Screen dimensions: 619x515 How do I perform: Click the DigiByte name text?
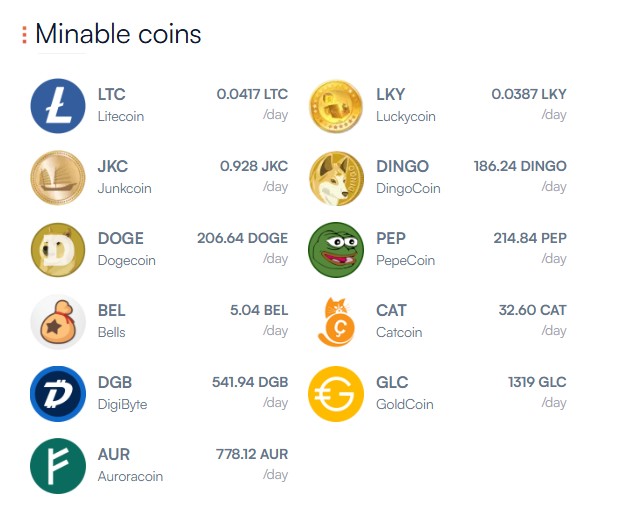[122, 405]
